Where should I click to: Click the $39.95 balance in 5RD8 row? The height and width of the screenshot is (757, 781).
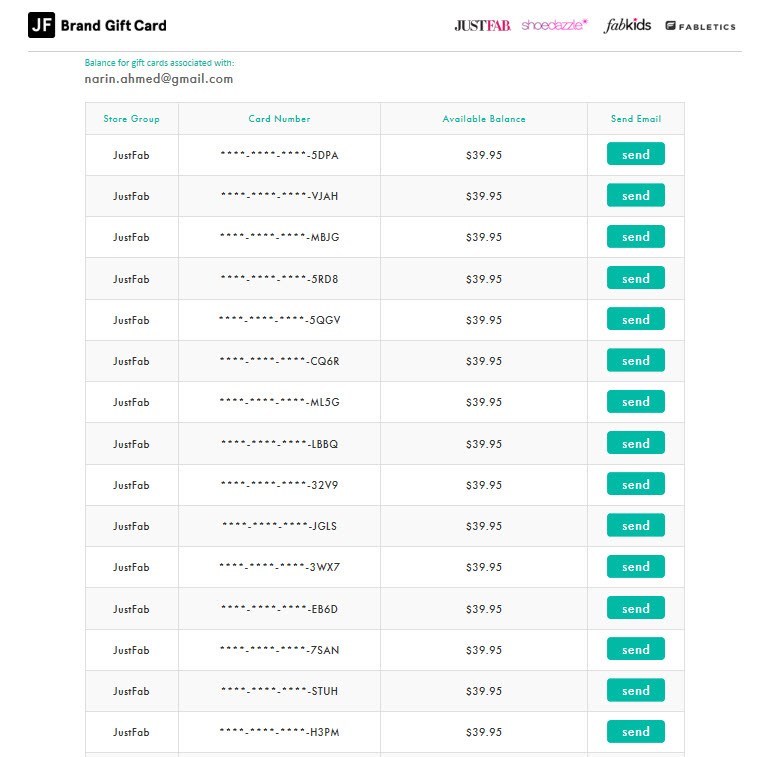coord(484,279)
